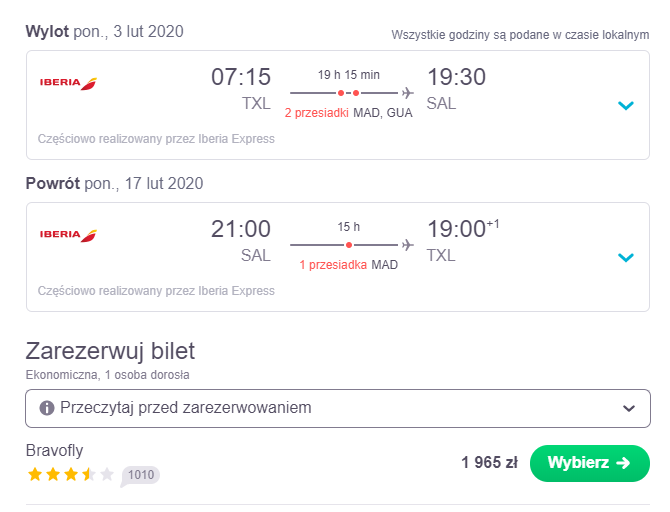Click the info icon beside Przeczytaj przed zarezerwowaniem

[x=47, y=408]
